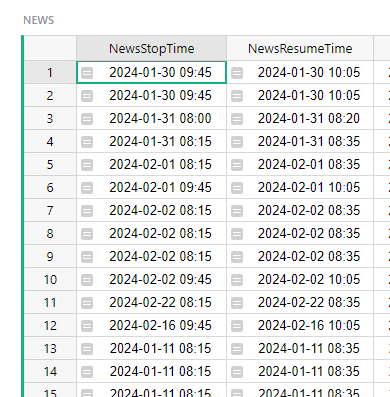Click row 3 NewsStopTime record icon

[87, 119]
